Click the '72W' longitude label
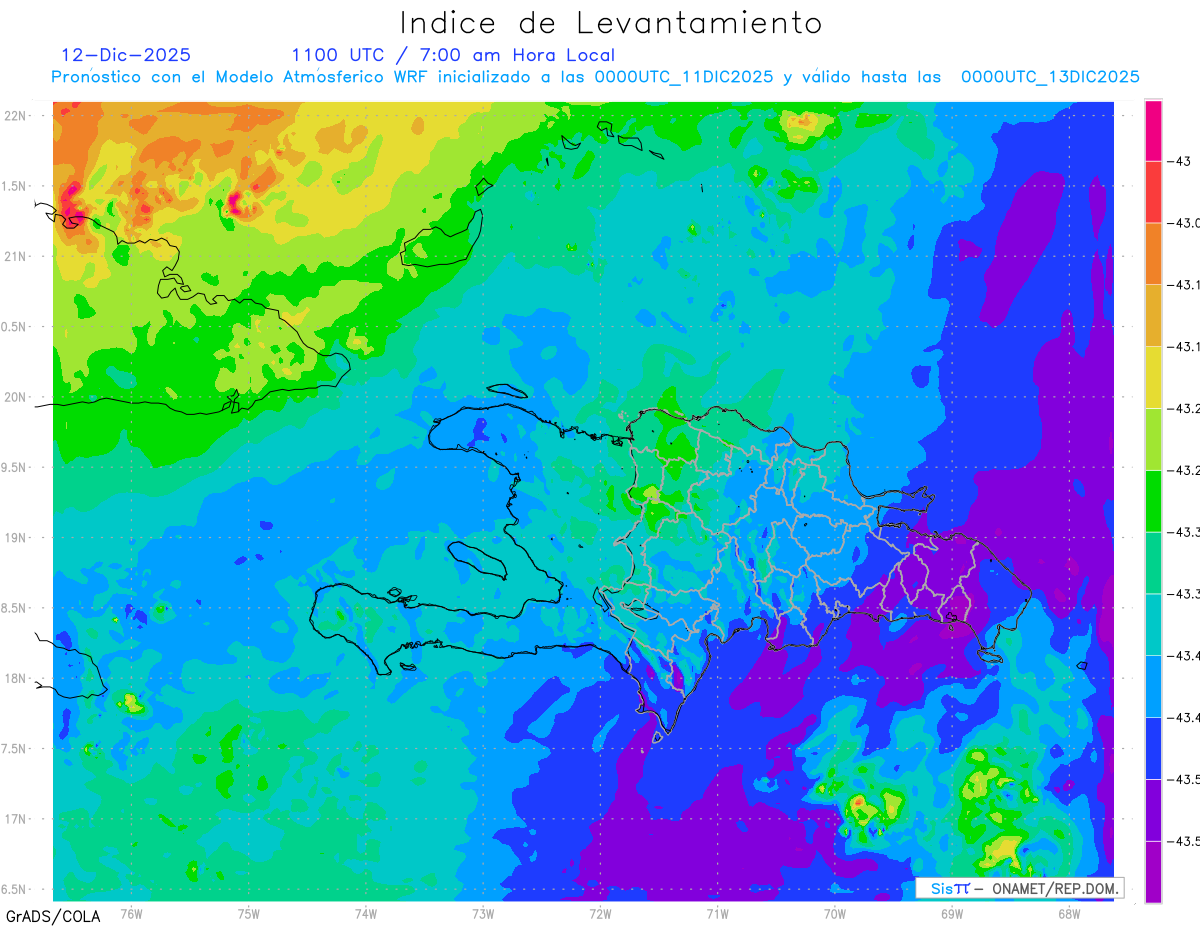Screen dimensions: 1200x927 point(600,913)
